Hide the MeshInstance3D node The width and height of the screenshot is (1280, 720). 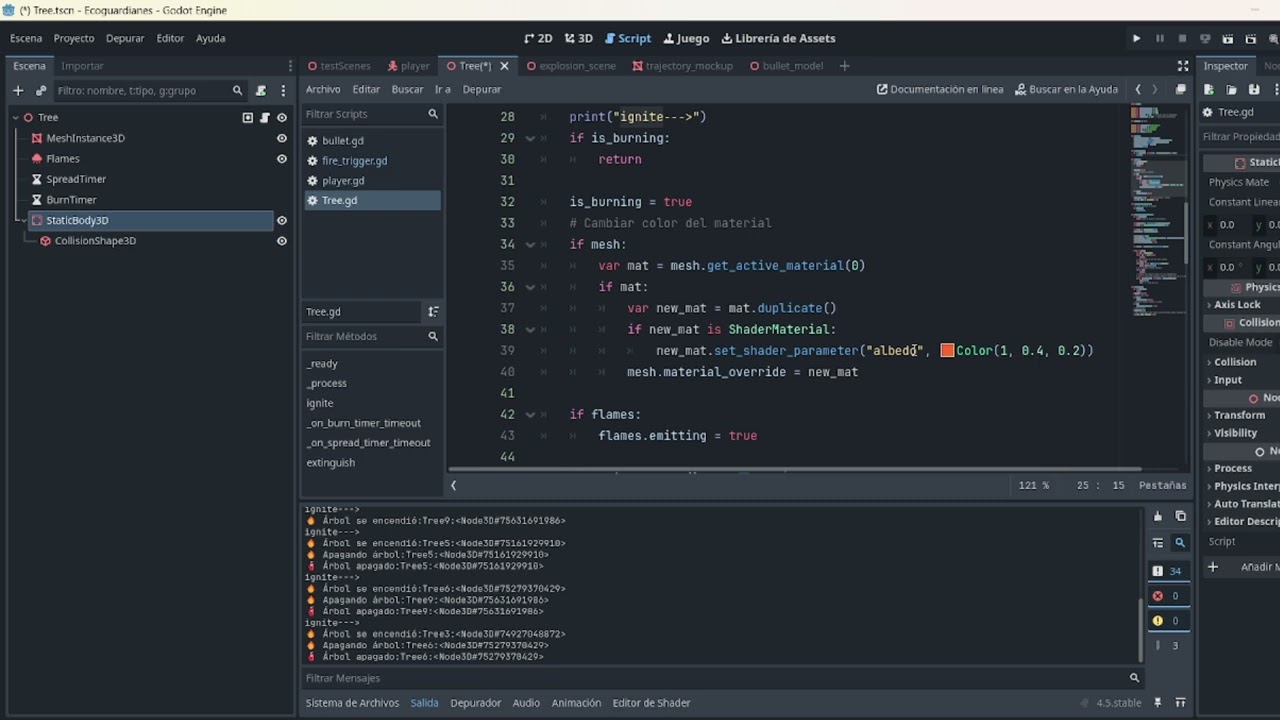[282, 138]
